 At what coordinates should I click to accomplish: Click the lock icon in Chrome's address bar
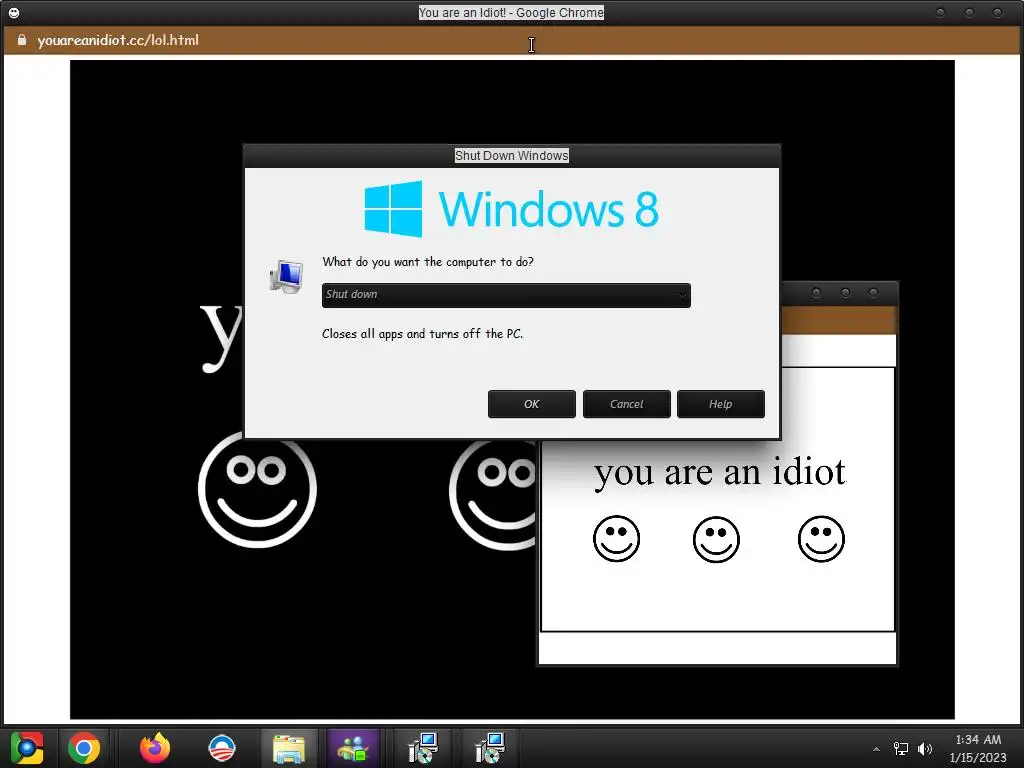pyautogui.click(x=22, y=40)
